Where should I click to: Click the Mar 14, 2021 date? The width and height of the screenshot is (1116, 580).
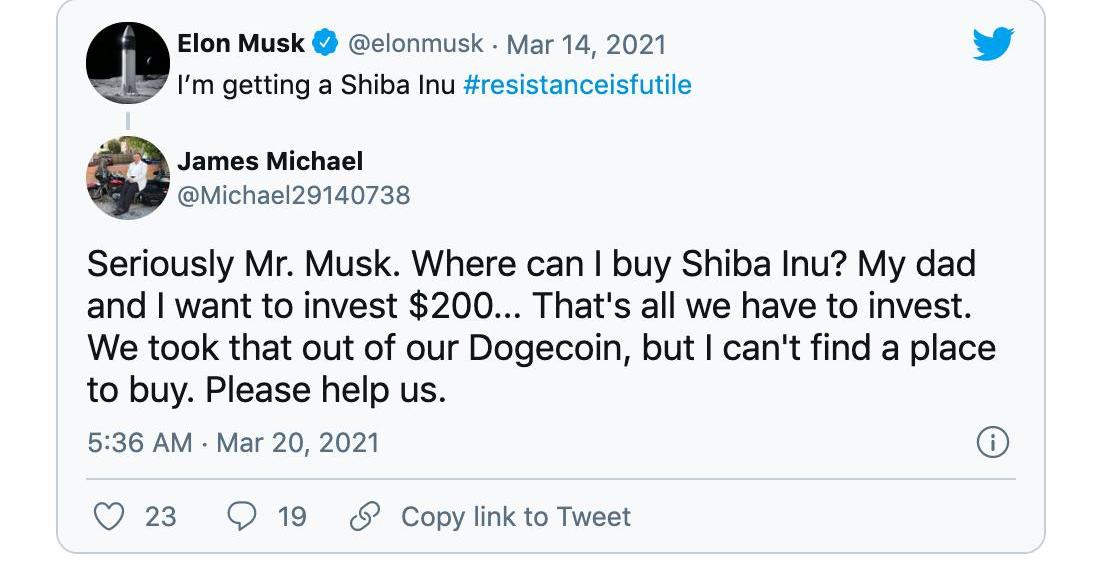coord(586,44)
